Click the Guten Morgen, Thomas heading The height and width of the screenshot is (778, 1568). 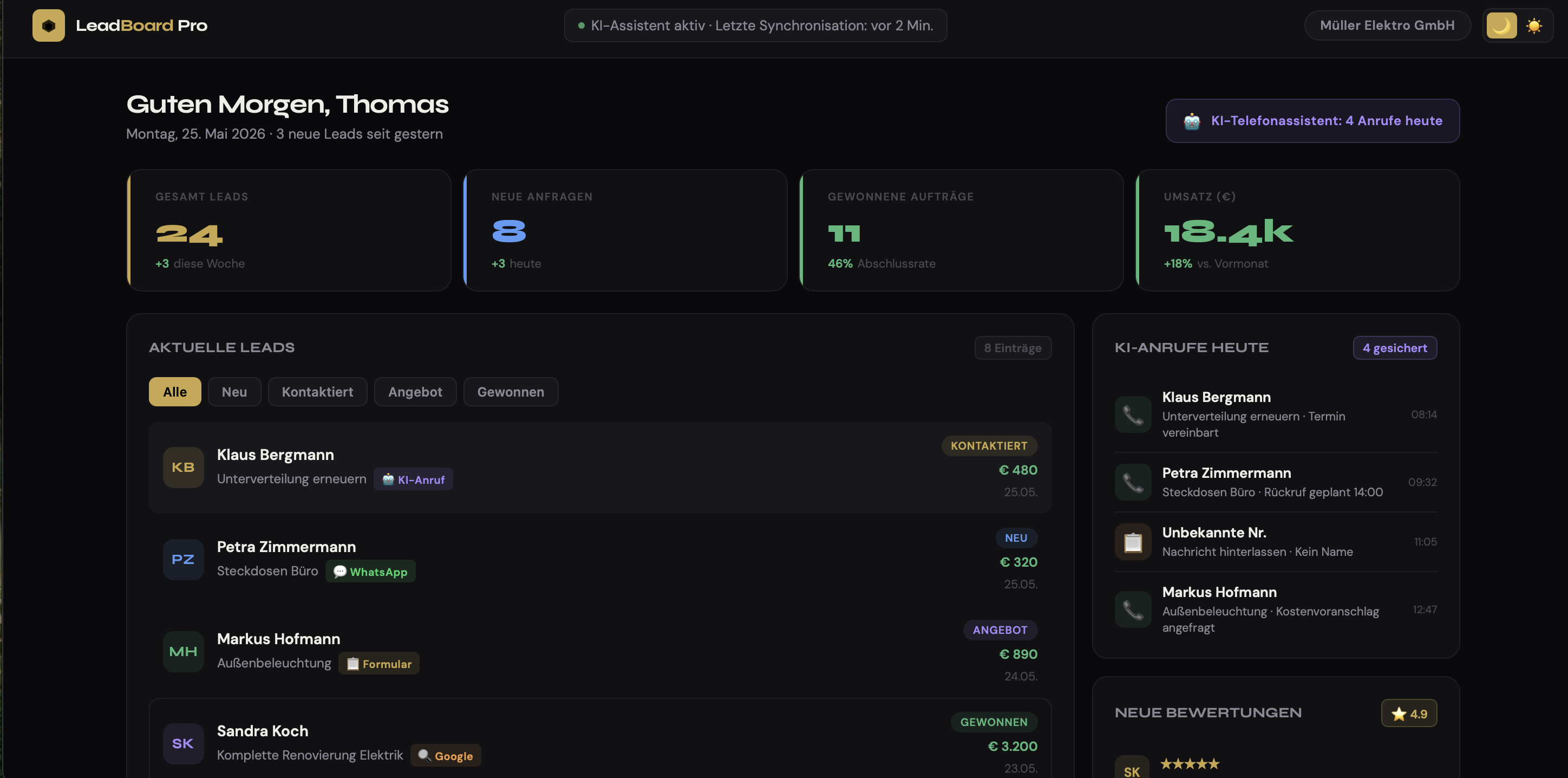click(x=288, y=104)
